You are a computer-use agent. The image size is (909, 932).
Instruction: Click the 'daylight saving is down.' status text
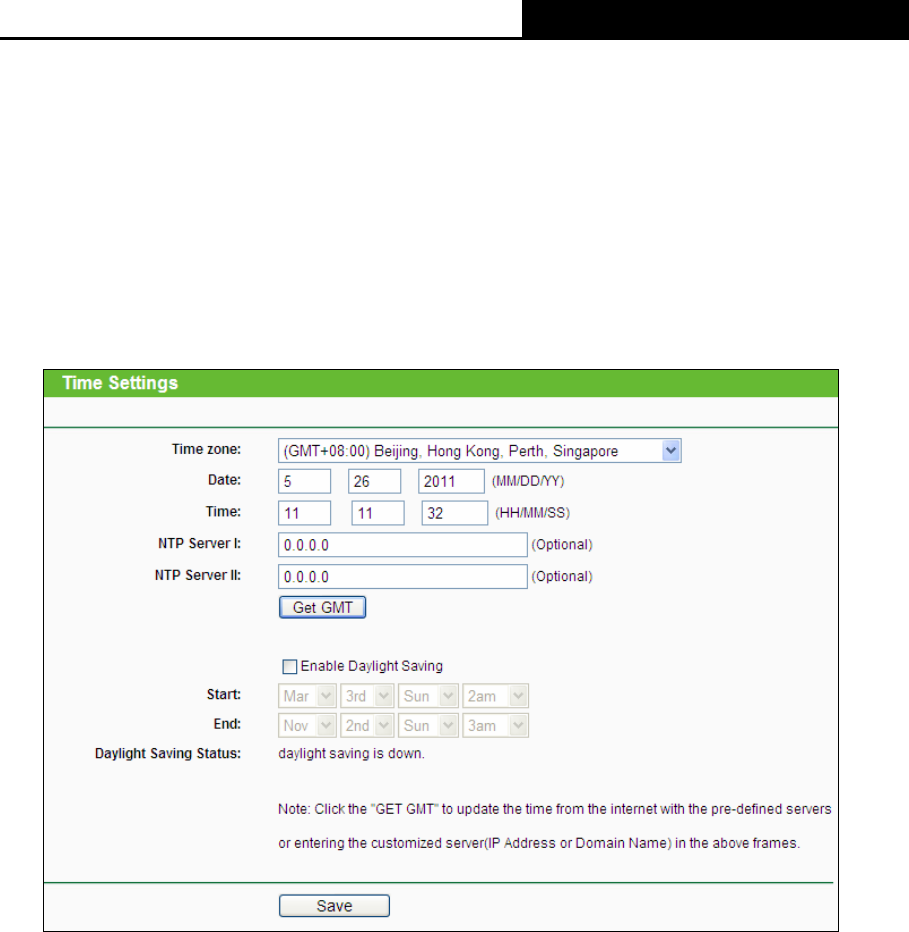coord(351,754)
